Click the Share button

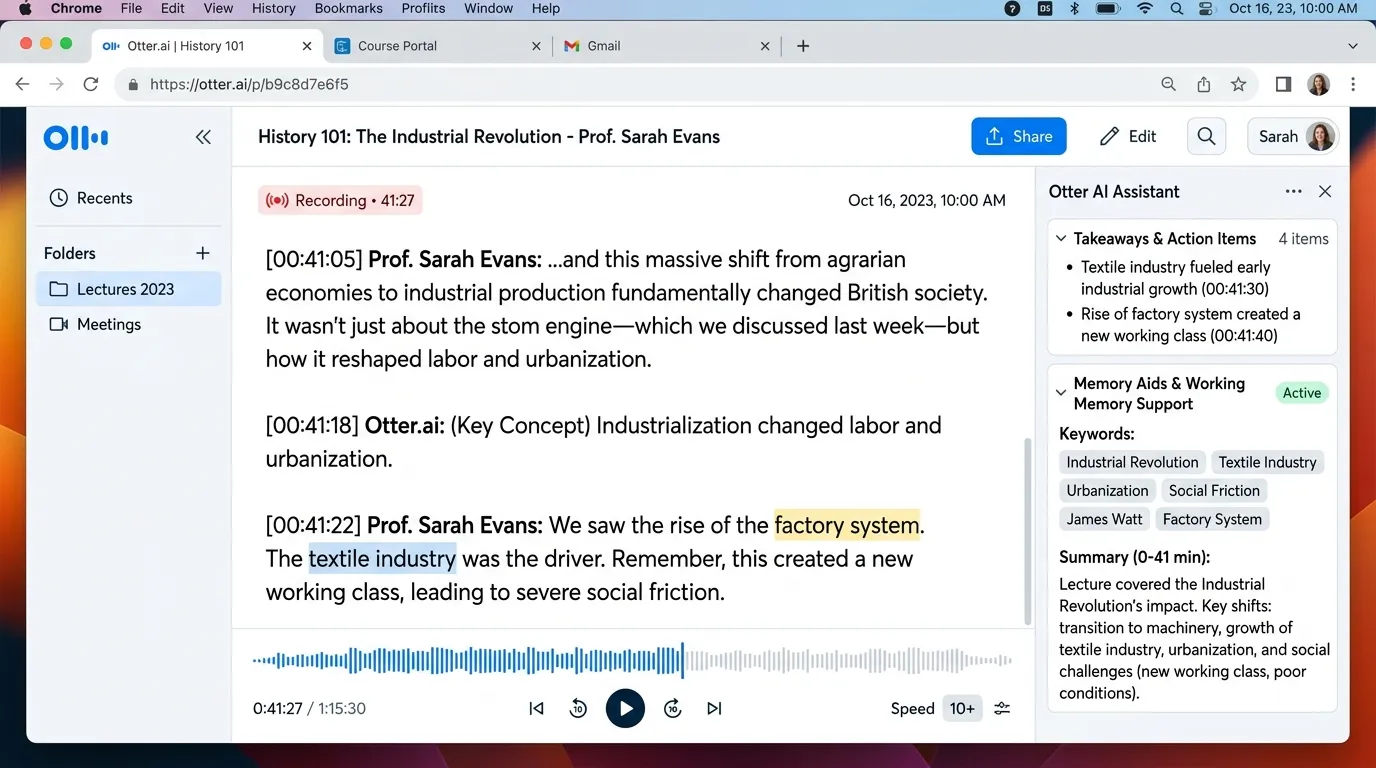point(1018,137)
